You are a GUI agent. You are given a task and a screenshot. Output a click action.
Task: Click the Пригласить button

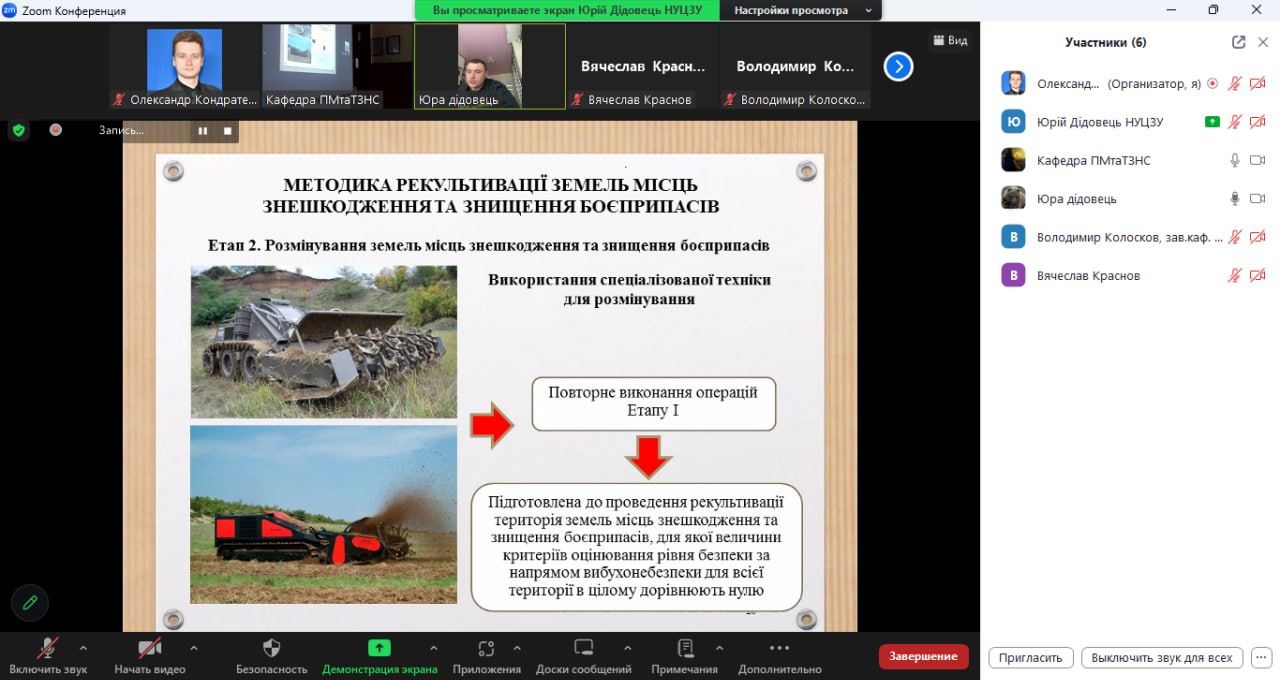1030,658
